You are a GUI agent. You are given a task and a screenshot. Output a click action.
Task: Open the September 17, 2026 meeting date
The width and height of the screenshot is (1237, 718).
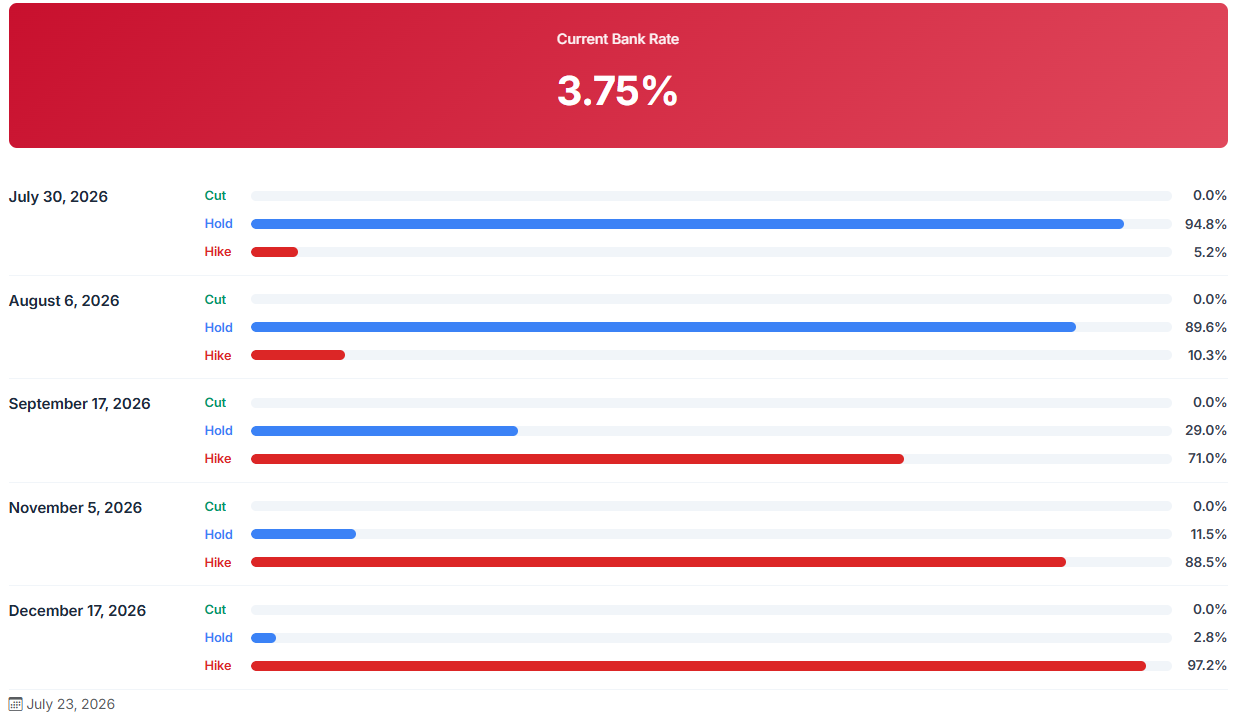[x=80, y=404]
